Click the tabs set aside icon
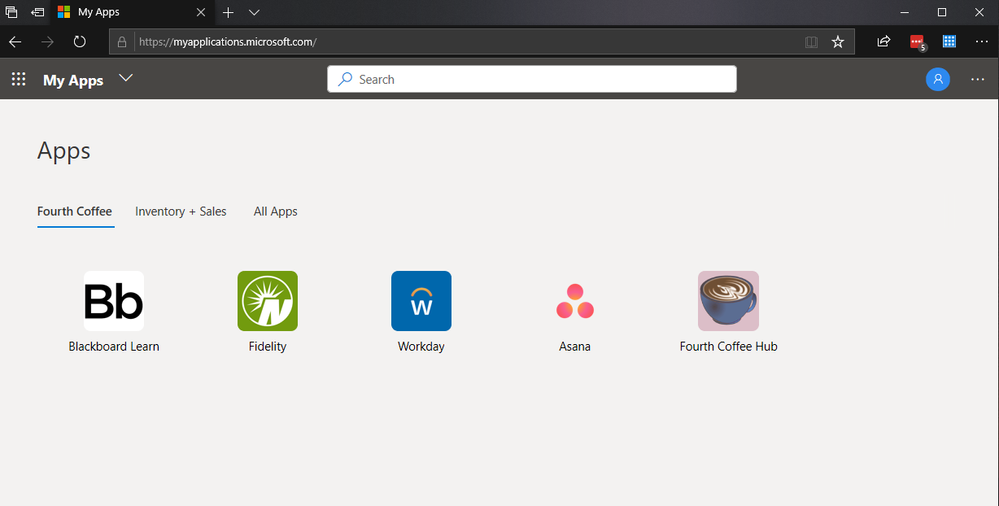 [x=11, y=12]
